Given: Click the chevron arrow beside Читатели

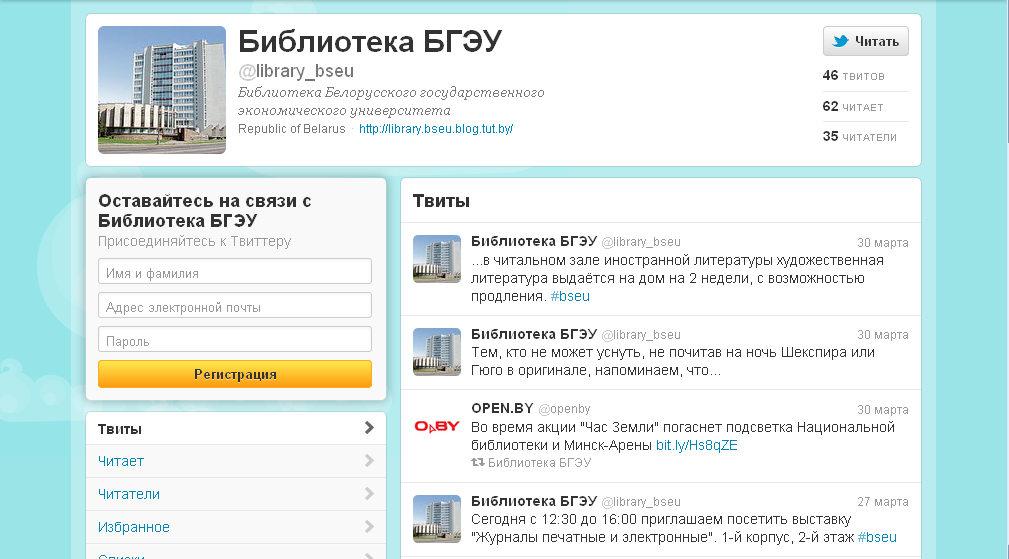Looking at the screenshot, I should click(369, 493).
